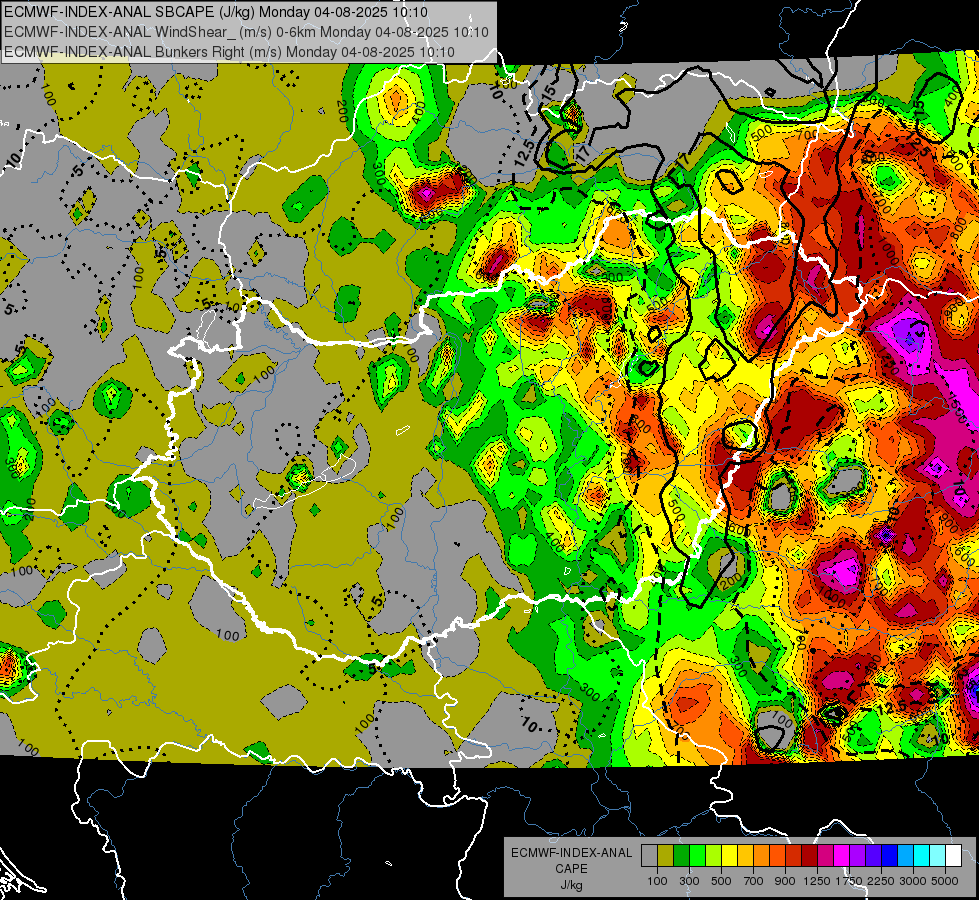The width and height of the screenshot is (979, 900).
Task: Select the bright green legend swatch
Action: click(x=697, y=856)
